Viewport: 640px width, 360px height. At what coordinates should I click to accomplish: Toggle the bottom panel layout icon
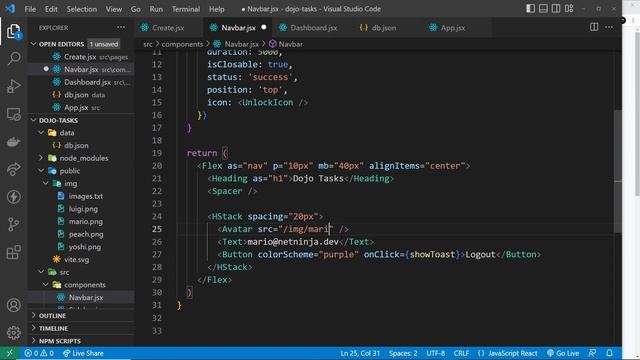[x=543, y=9]
